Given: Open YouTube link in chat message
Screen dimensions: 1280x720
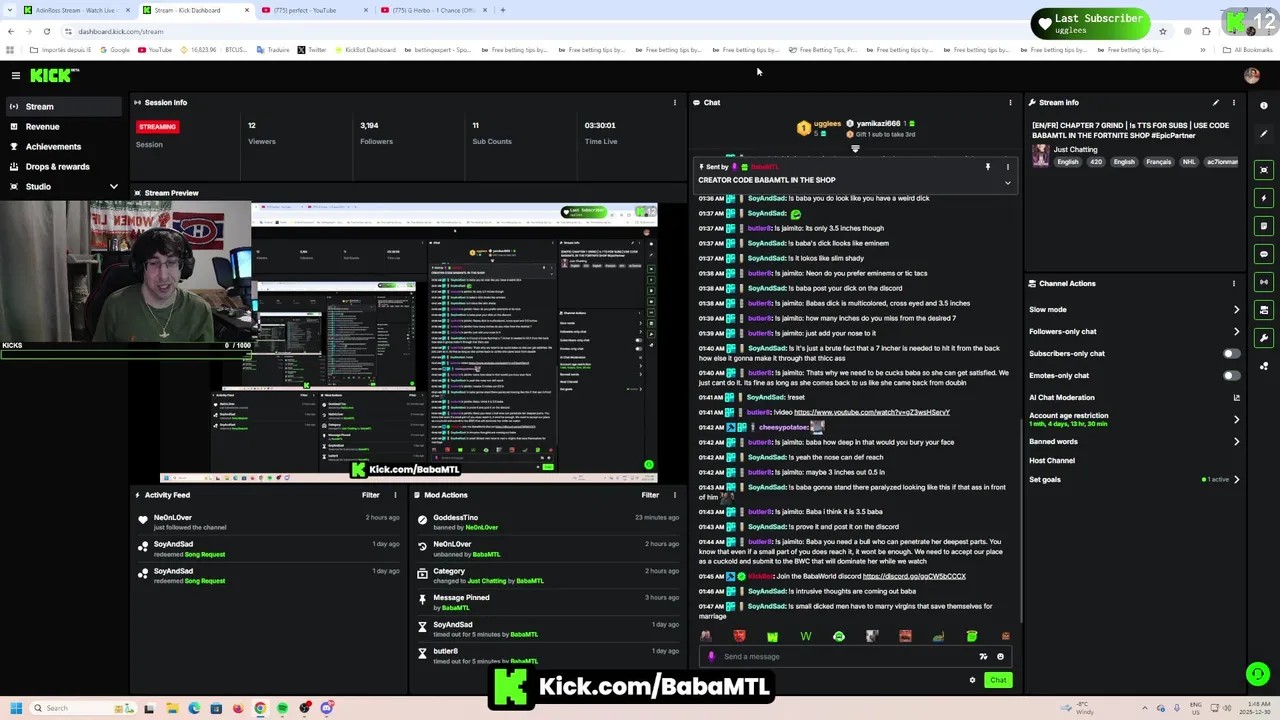Looking at the screenshot, I should click(x=872, y=412).
